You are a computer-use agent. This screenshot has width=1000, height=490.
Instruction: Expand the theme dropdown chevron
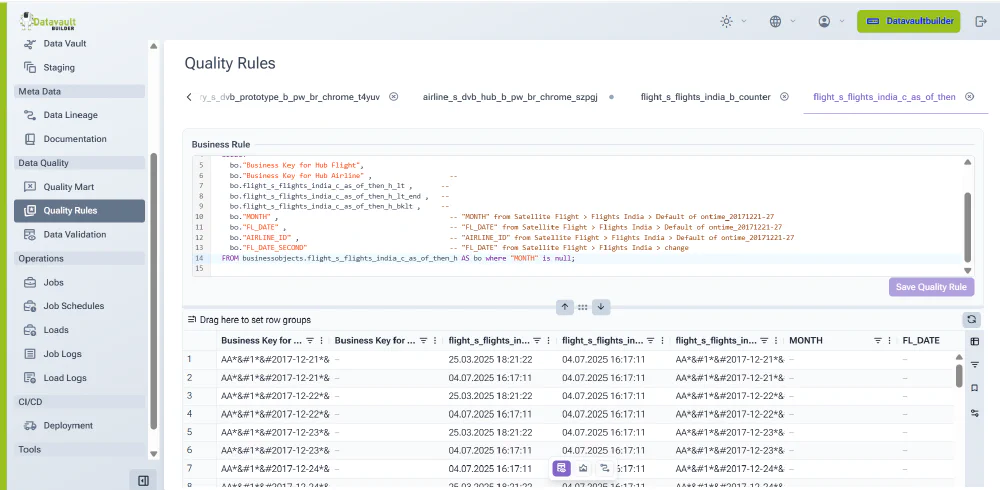[x=744, y=21]
